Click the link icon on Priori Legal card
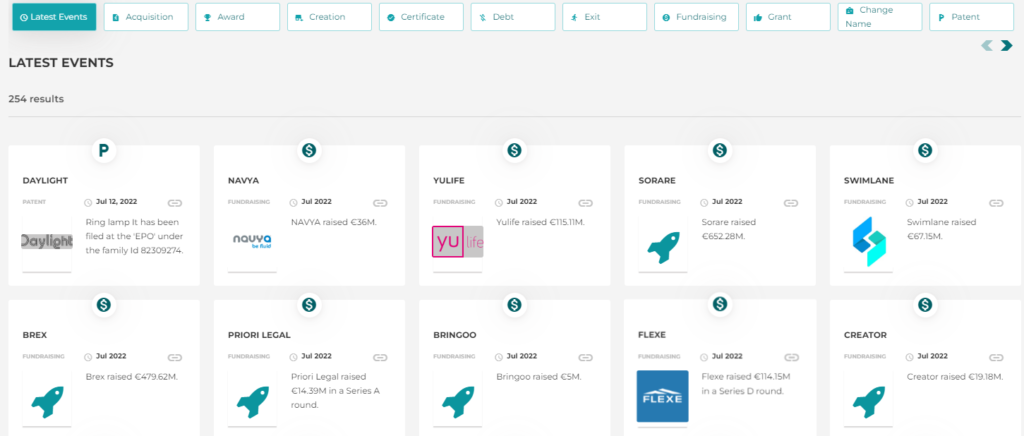1024x436 pixels. [380, 358]
